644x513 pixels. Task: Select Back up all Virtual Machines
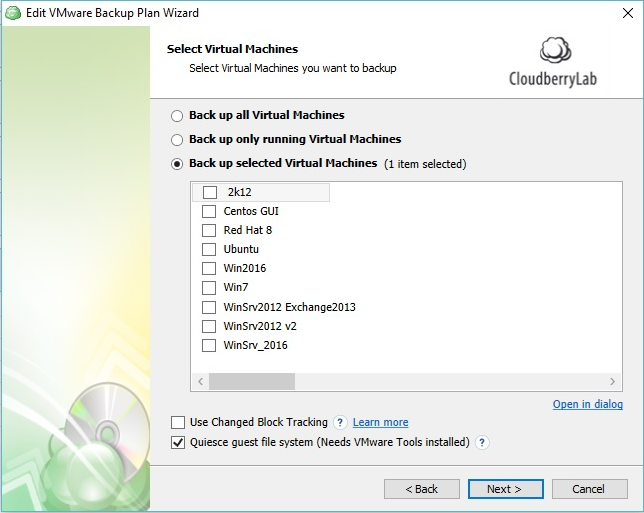(x=178, y=115)
